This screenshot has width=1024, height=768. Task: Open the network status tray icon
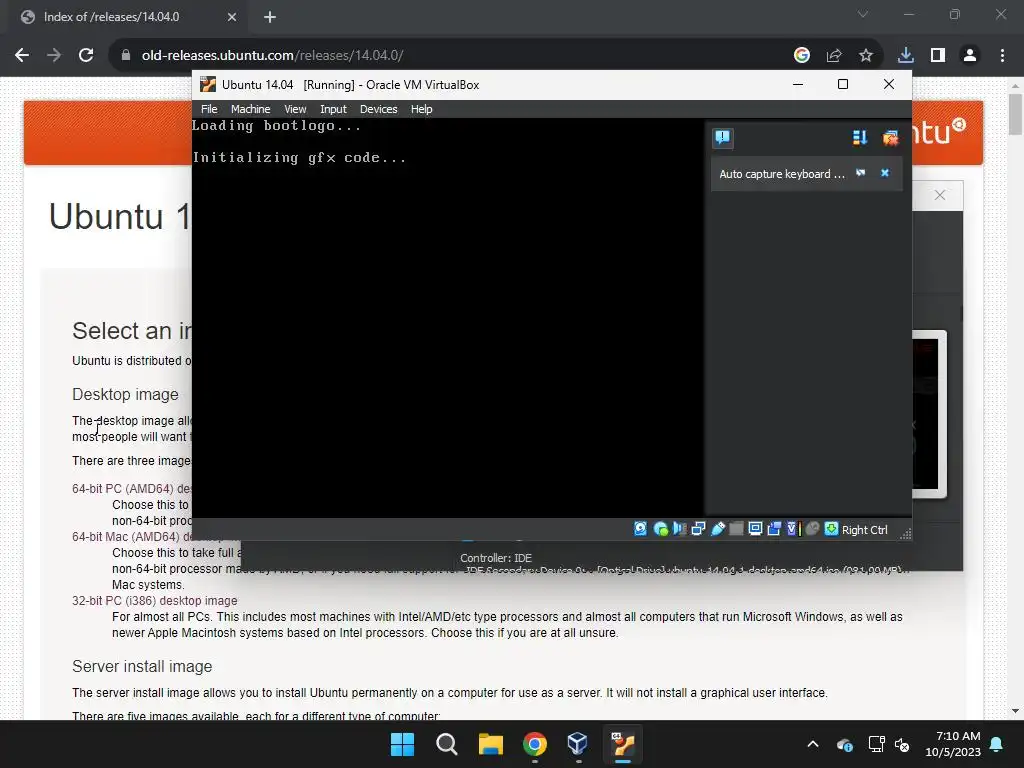876,744
